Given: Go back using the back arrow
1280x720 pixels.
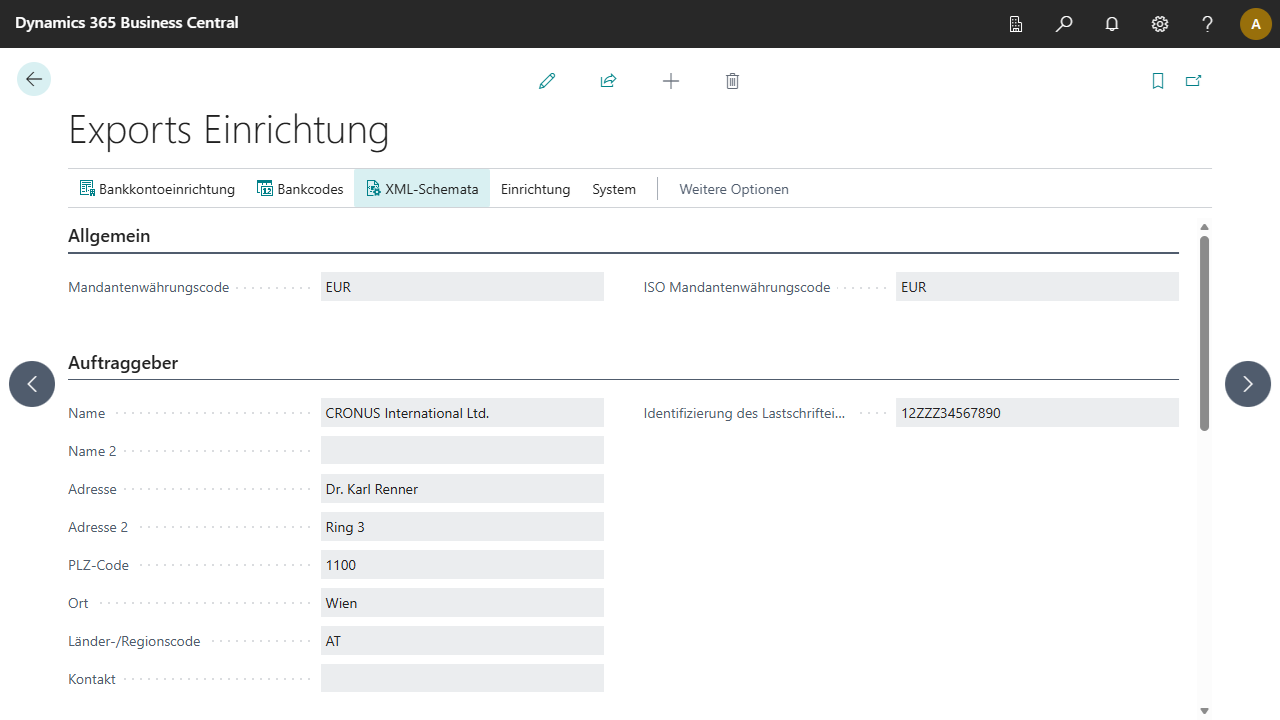Looking at the screenshot, I should 34,79.
